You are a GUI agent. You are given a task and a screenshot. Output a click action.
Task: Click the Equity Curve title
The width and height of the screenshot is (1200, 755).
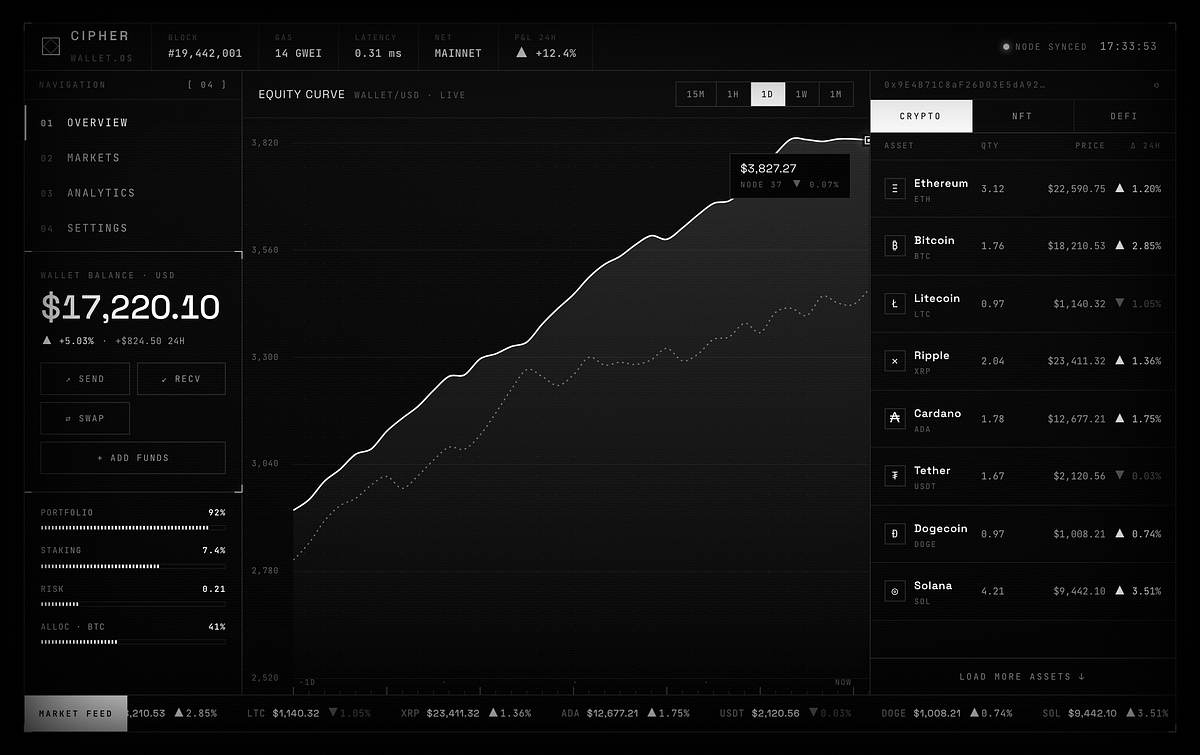pyautogui.click(x=301, y=95)
